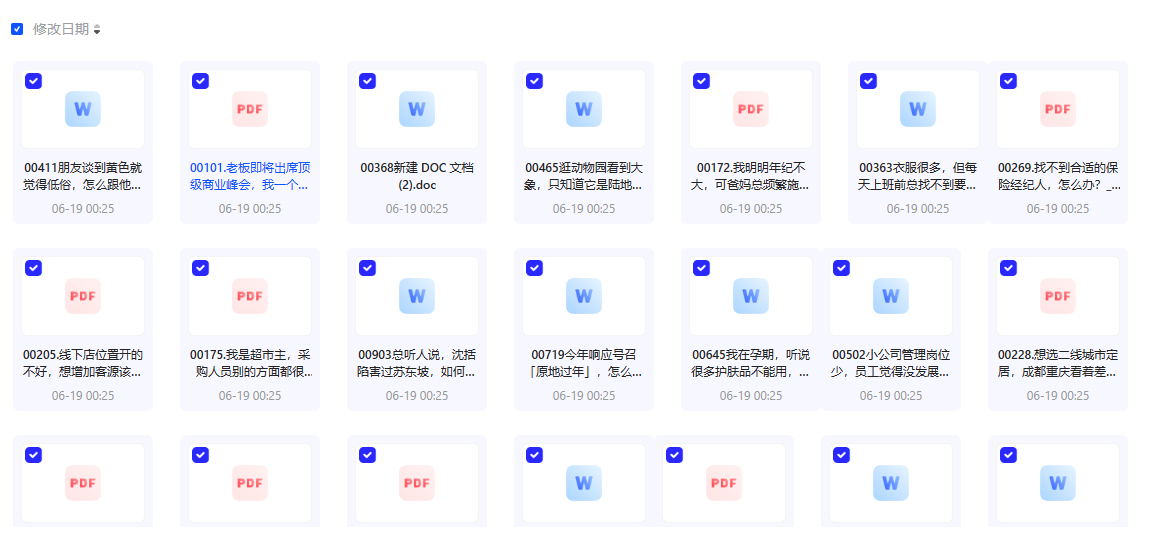
Task: Select file name 00205.线下店位置开的不好
Action: pyautogui.click(x=83, y=362)
